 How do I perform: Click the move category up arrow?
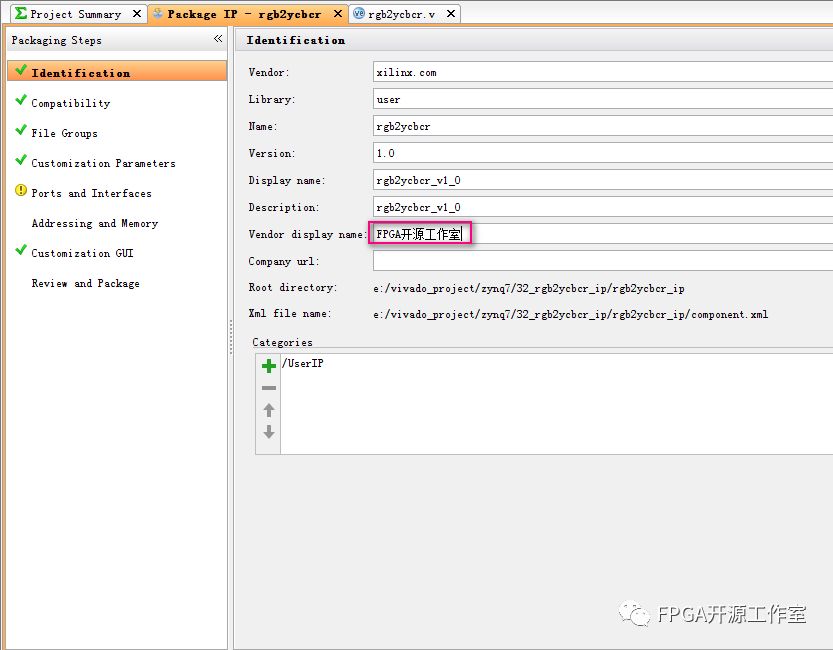[268, 410]
